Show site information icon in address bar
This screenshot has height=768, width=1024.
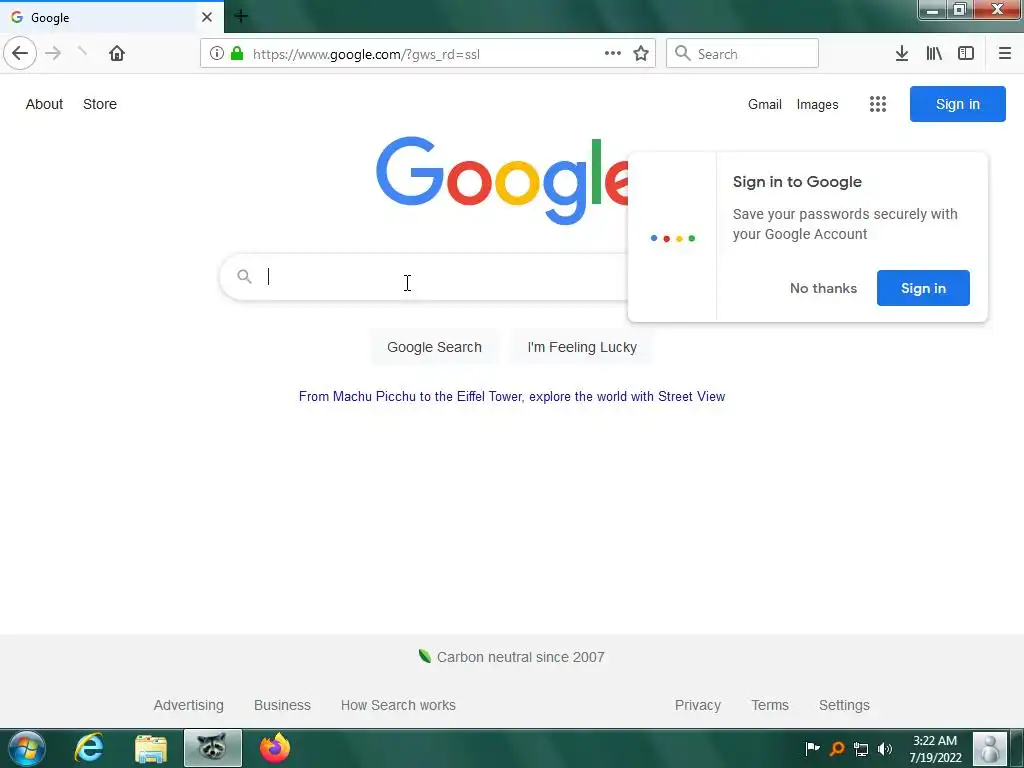pos(216,54)
